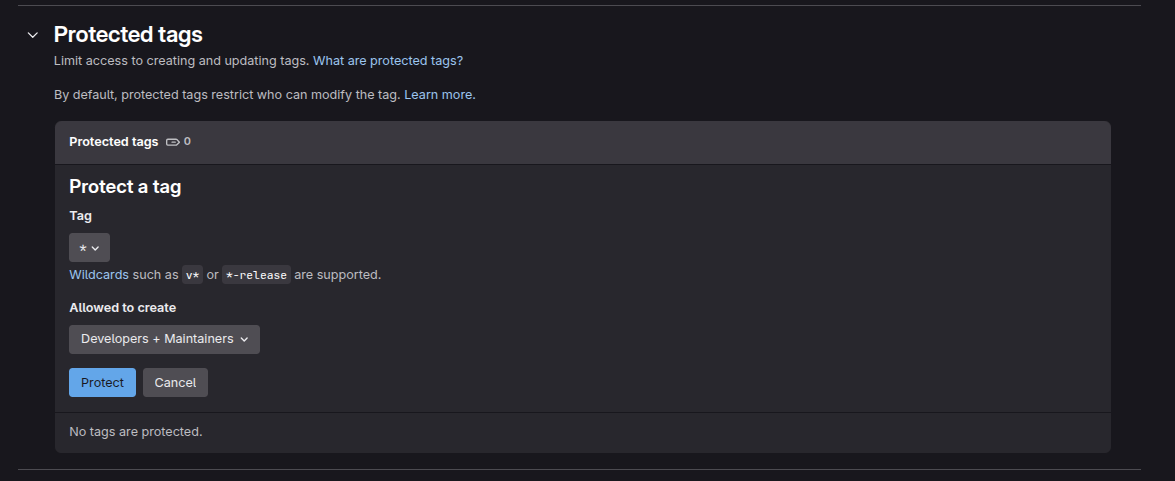The height and width of the screenshot is (481, 1175).
Task: Click the 'Tag' field label
Action: tap(80, 216)
